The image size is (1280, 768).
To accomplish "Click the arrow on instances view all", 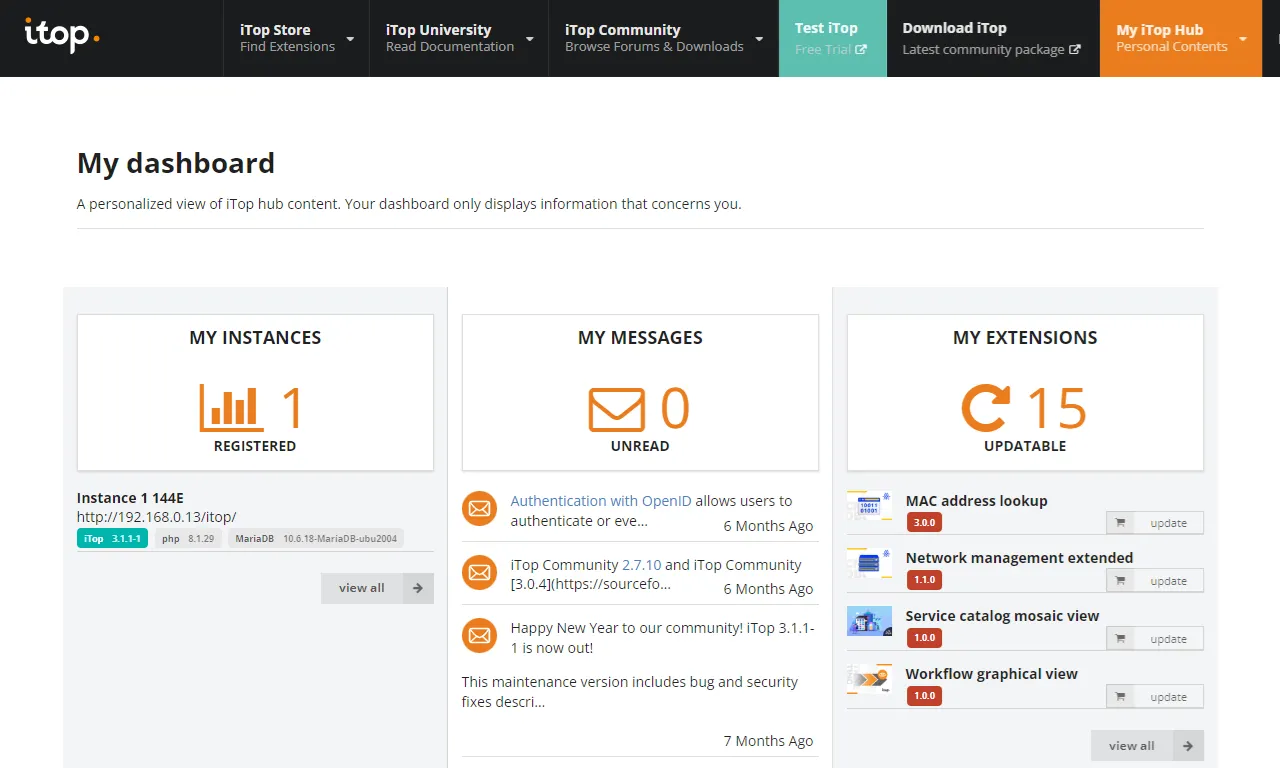I will point(418,588).
